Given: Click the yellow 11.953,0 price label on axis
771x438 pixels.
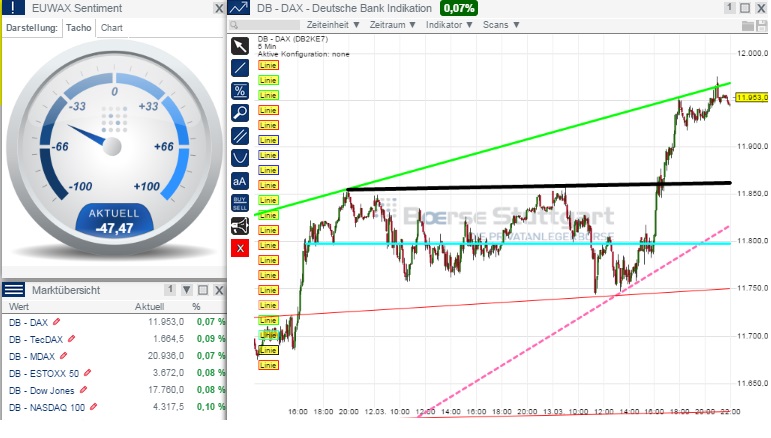Looking at the screenshot, I should [752, 97].
